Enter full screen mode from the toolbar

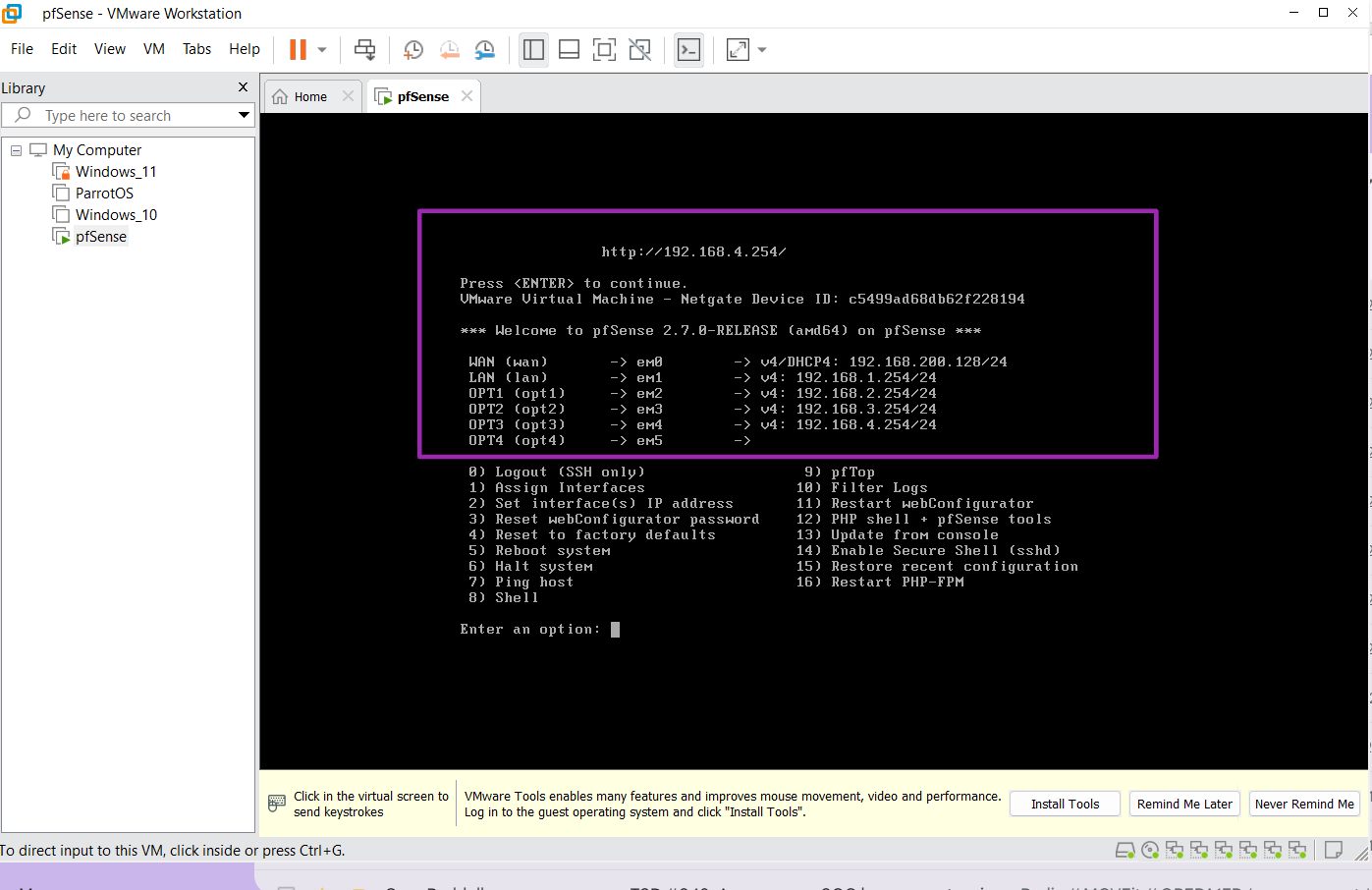pos(605,49)
